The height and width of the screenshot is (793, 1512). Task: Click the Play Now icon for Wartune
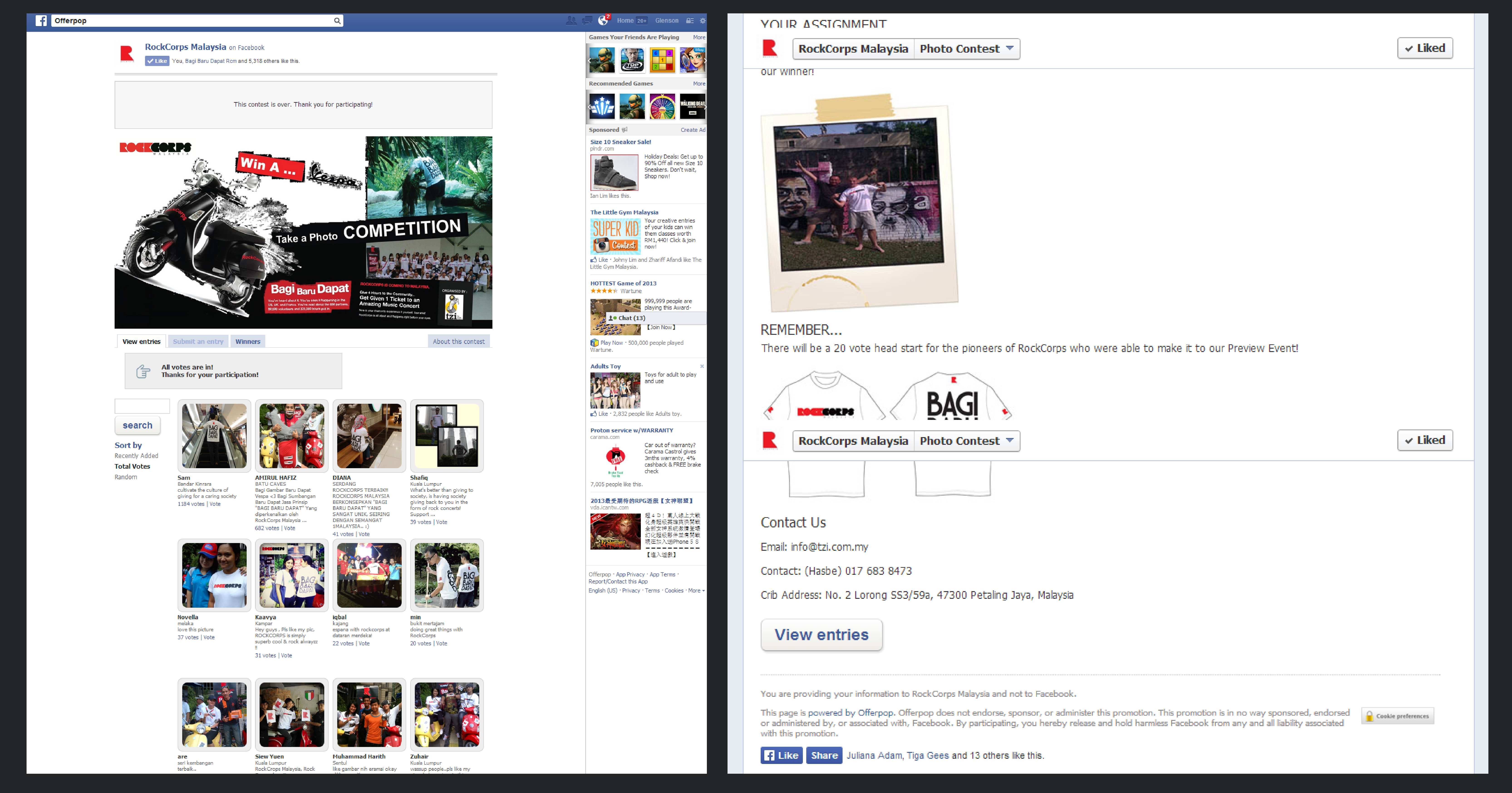click(594, 343)
